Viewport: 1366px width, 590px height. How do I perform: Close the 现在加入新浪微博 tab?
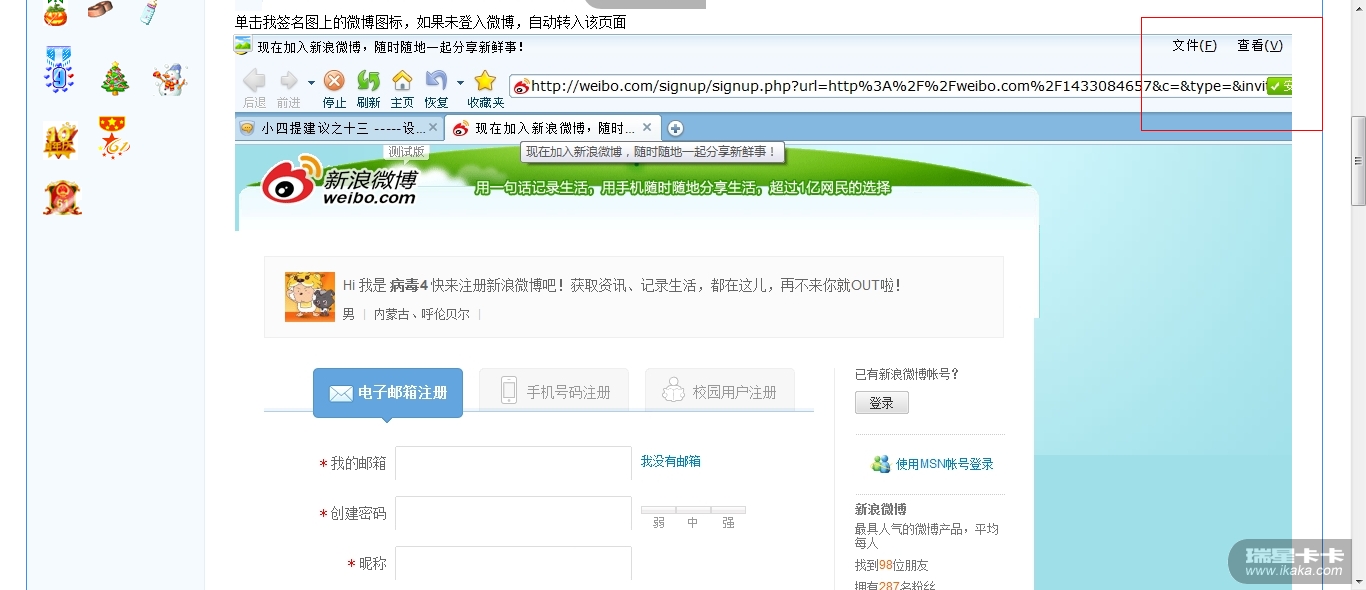pyautogui.click(x=647, y=127)
